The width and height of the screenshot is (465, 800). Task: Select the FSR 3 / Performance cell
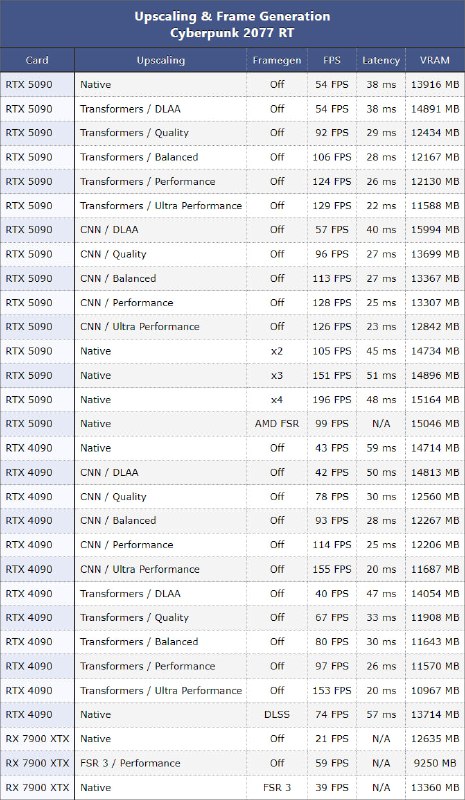tap(130, 763)
